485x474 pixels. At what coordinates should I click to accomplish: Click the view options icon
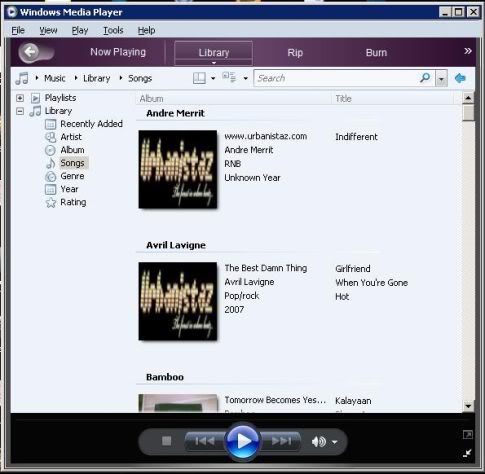tap(229, 78)
